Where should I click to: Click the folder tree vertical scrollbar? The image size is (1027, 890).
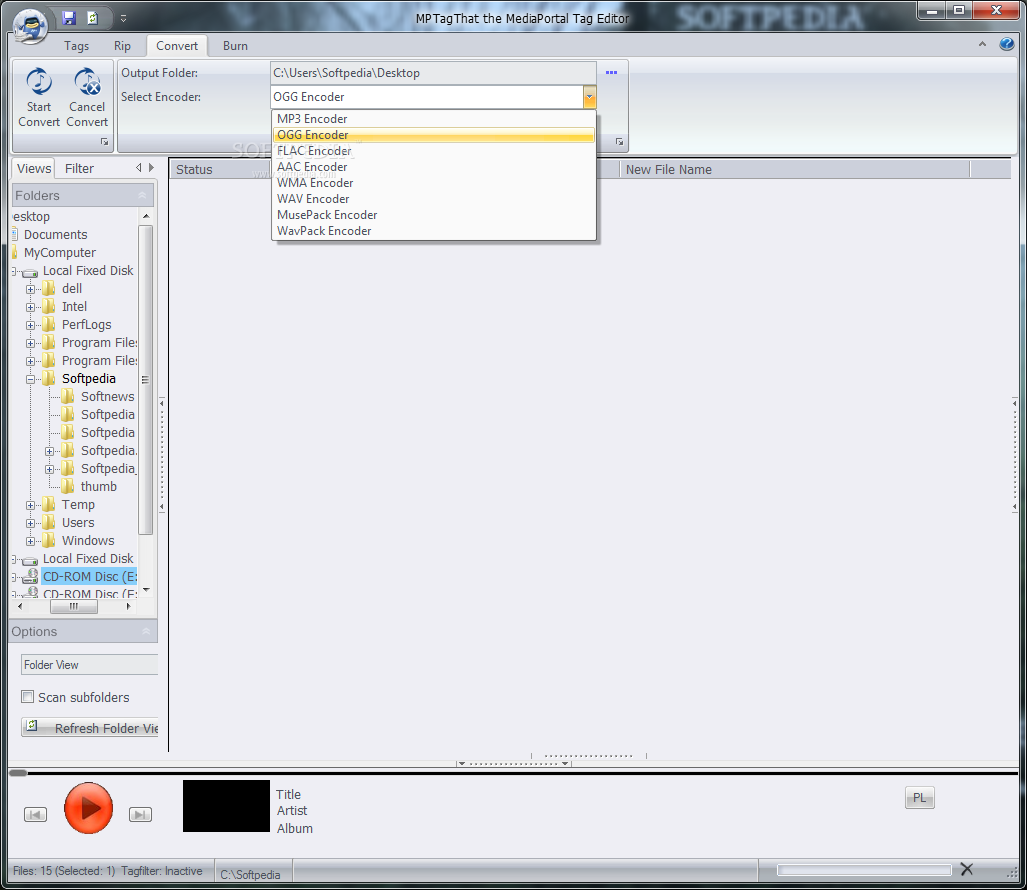(x=146, y=380)
